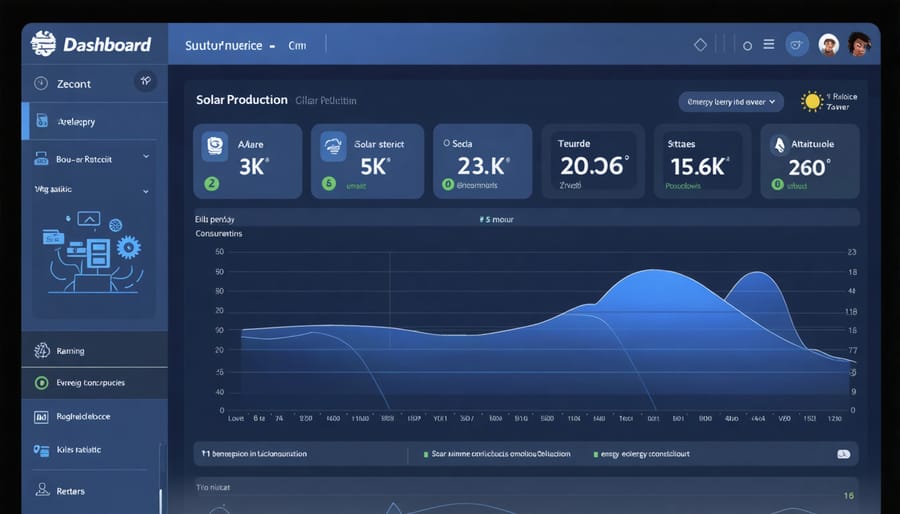Image resolution: width=900 pixels, height=514 pixels.
Task: Open the first user avatar profile
Action: (828, 45)
